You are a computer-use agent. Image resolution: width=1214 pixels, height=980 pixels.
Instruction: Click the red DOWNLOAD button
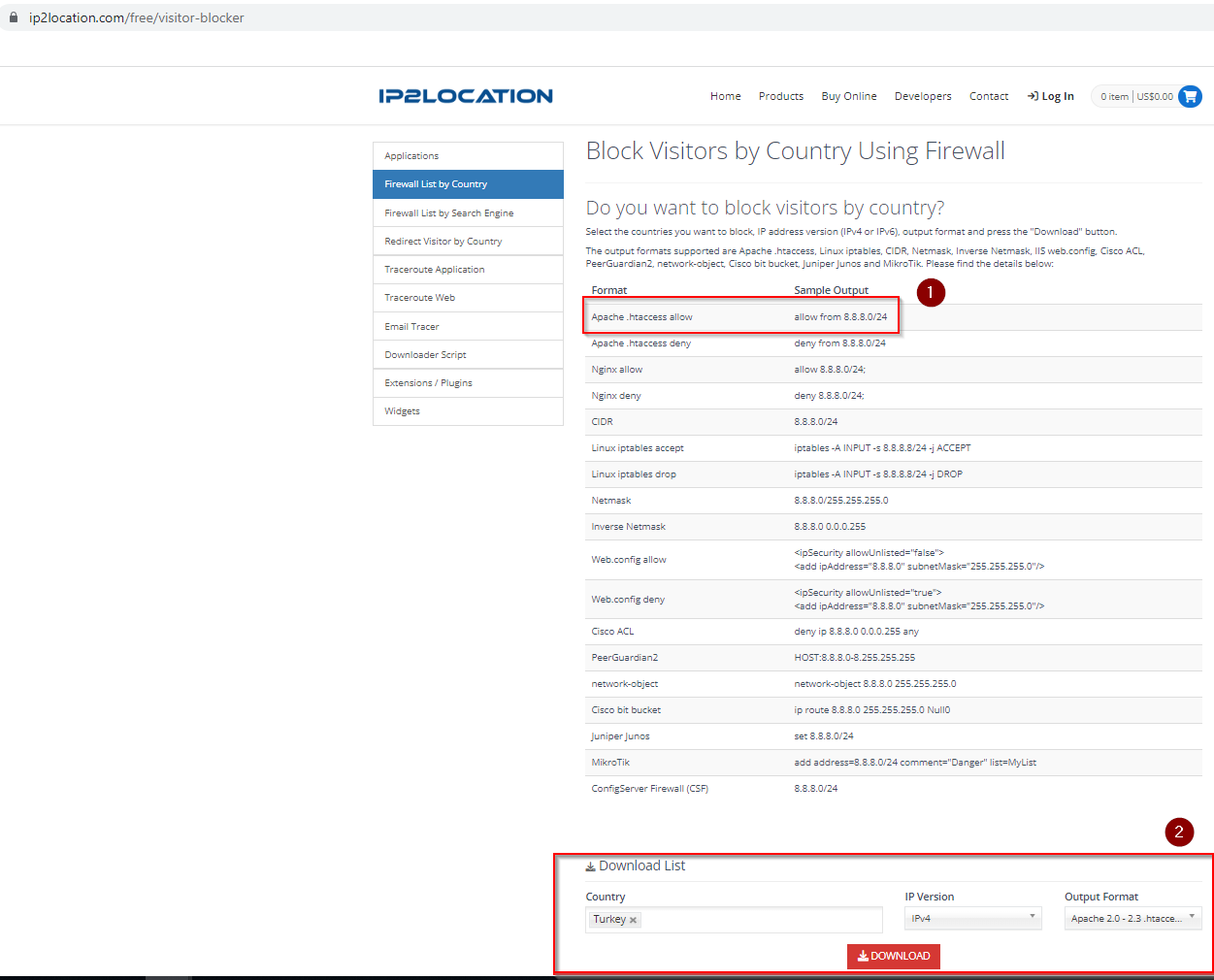pos(894,956)
